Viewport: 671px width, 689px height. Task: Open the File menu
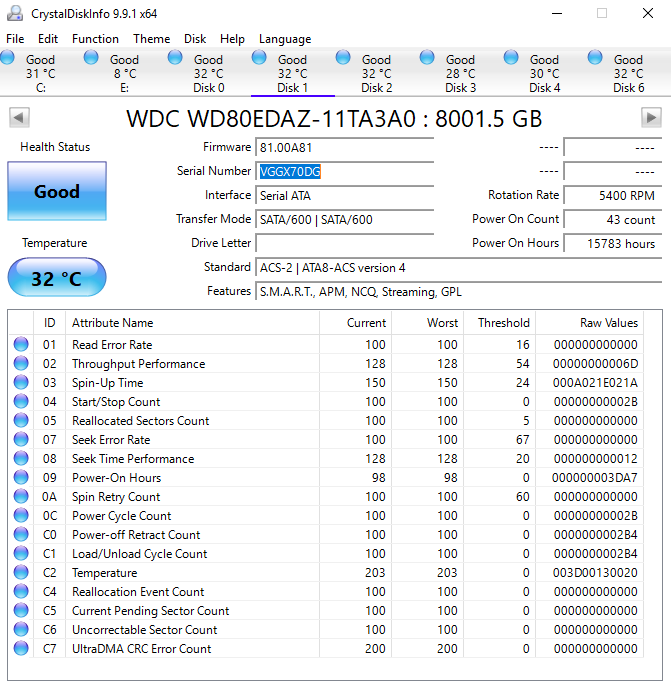(15, 39)
